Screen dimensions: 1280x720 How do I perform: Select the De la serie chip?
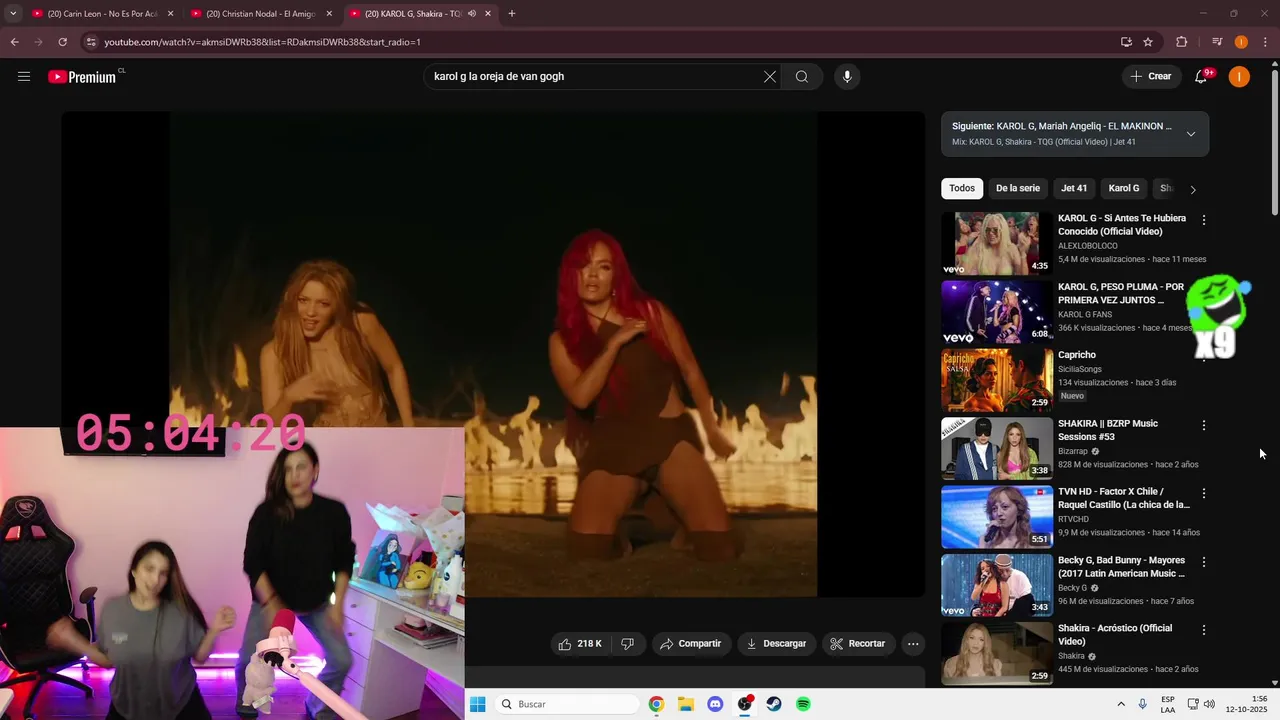1018,188
